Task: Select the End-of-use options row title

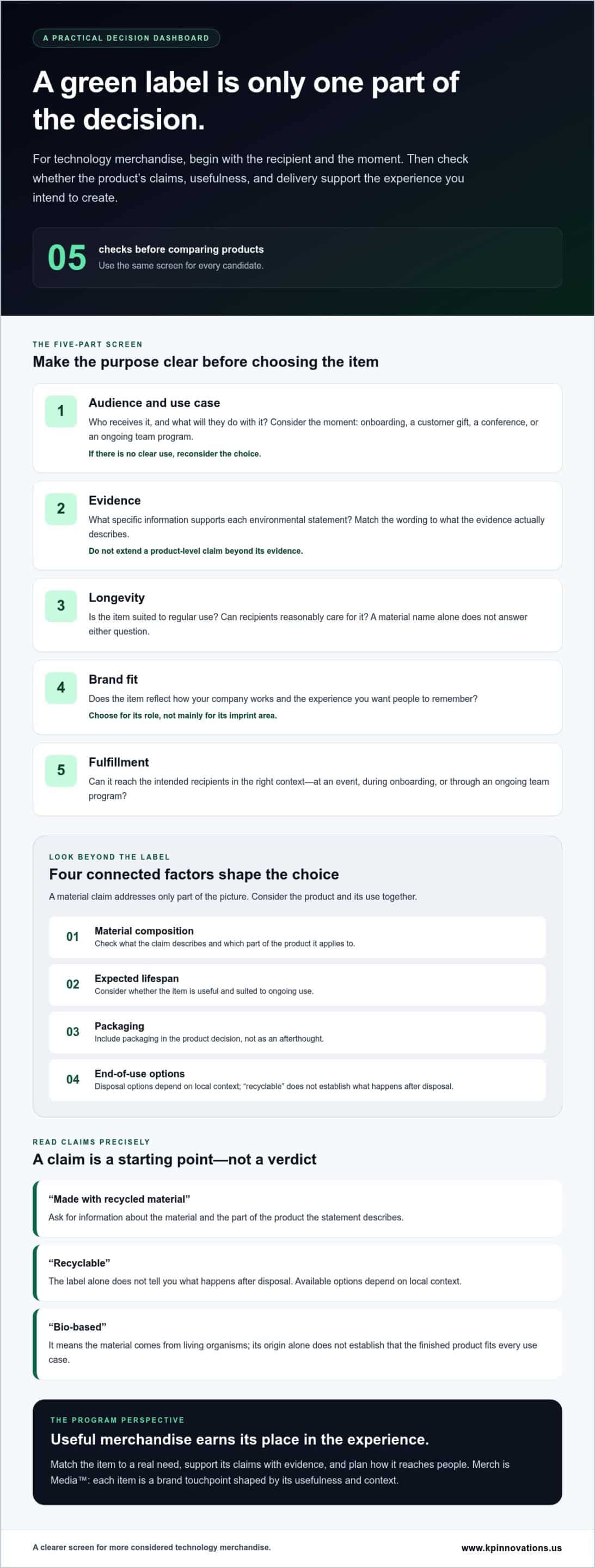Action: click(x=139, y=1073)
